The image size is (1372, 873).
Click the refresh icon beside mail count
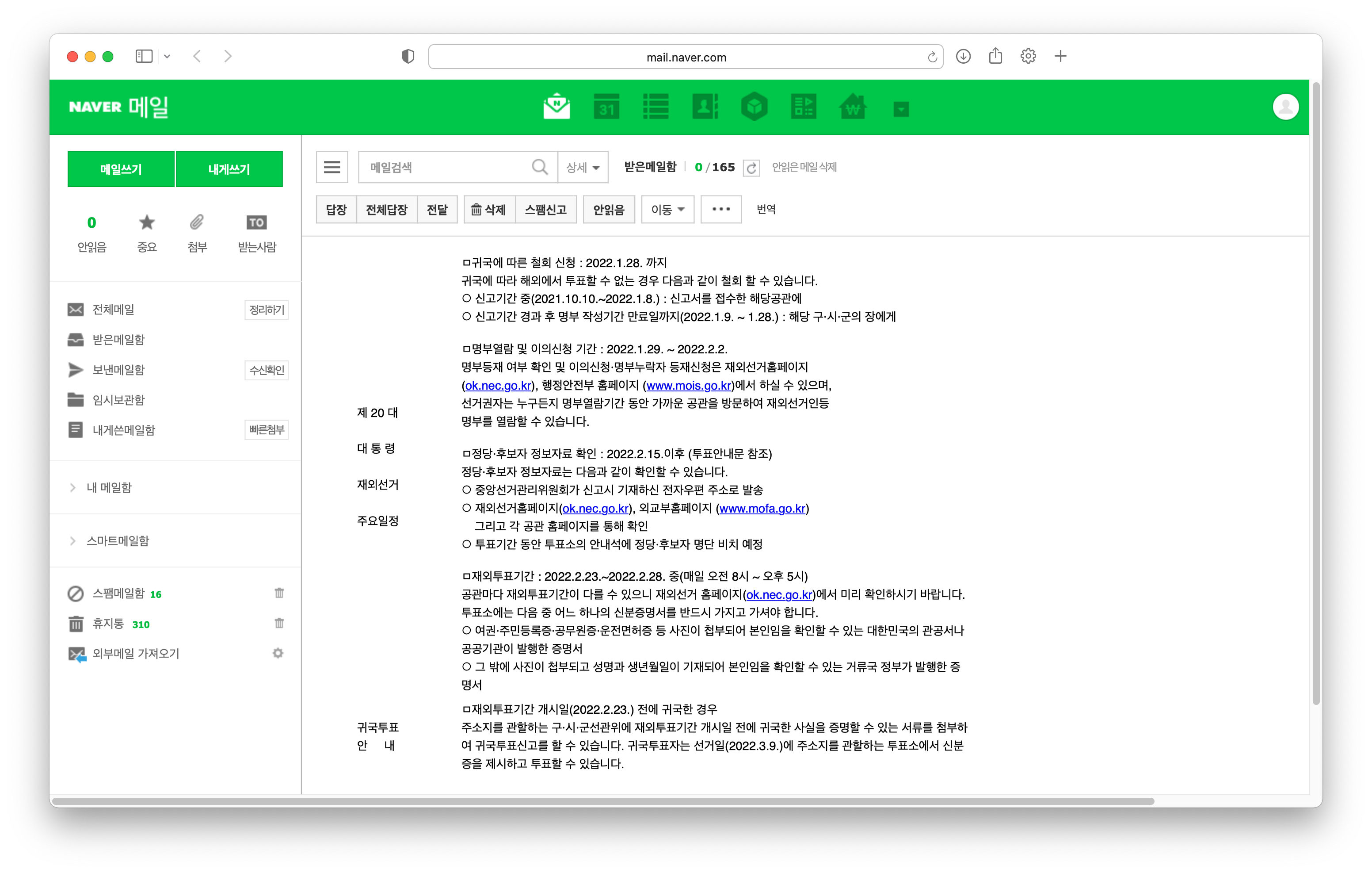[751, 168]
